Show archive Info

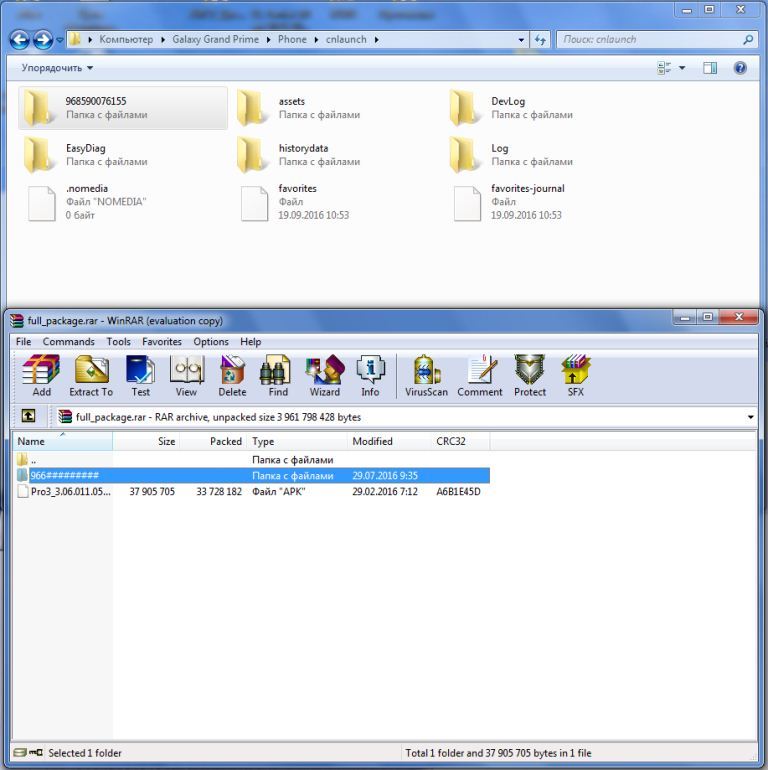pyautogui.click(x=370, y=375)
